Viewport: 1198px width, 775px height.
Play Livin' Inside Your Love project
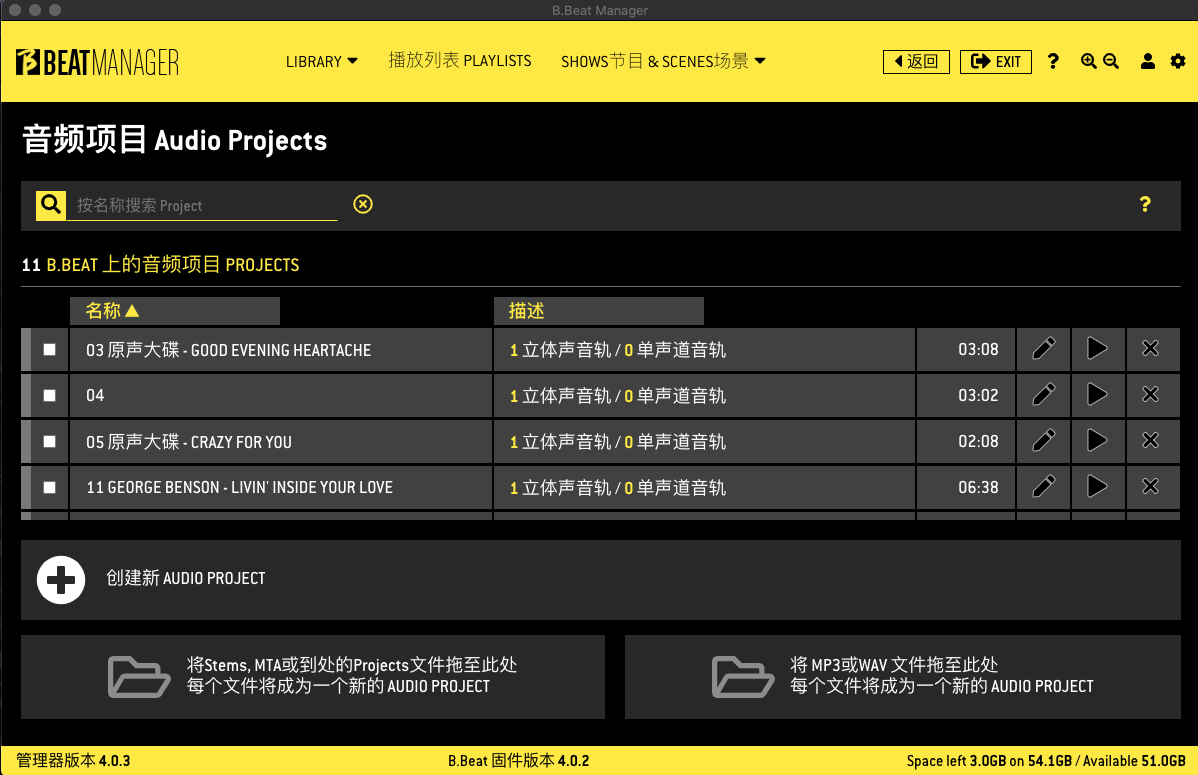[1097, 487]
